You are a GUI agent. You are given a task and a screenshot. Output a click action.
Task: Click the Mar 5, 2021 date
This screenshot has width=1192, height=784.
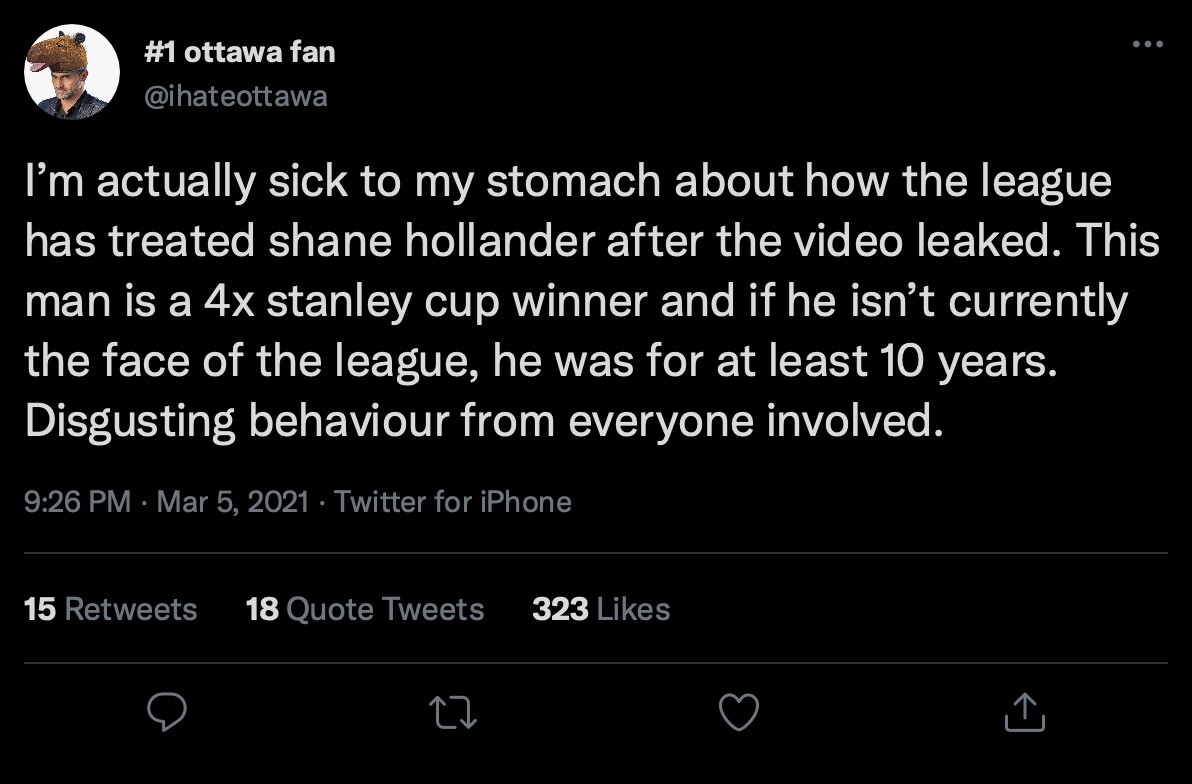click(233, 501)
